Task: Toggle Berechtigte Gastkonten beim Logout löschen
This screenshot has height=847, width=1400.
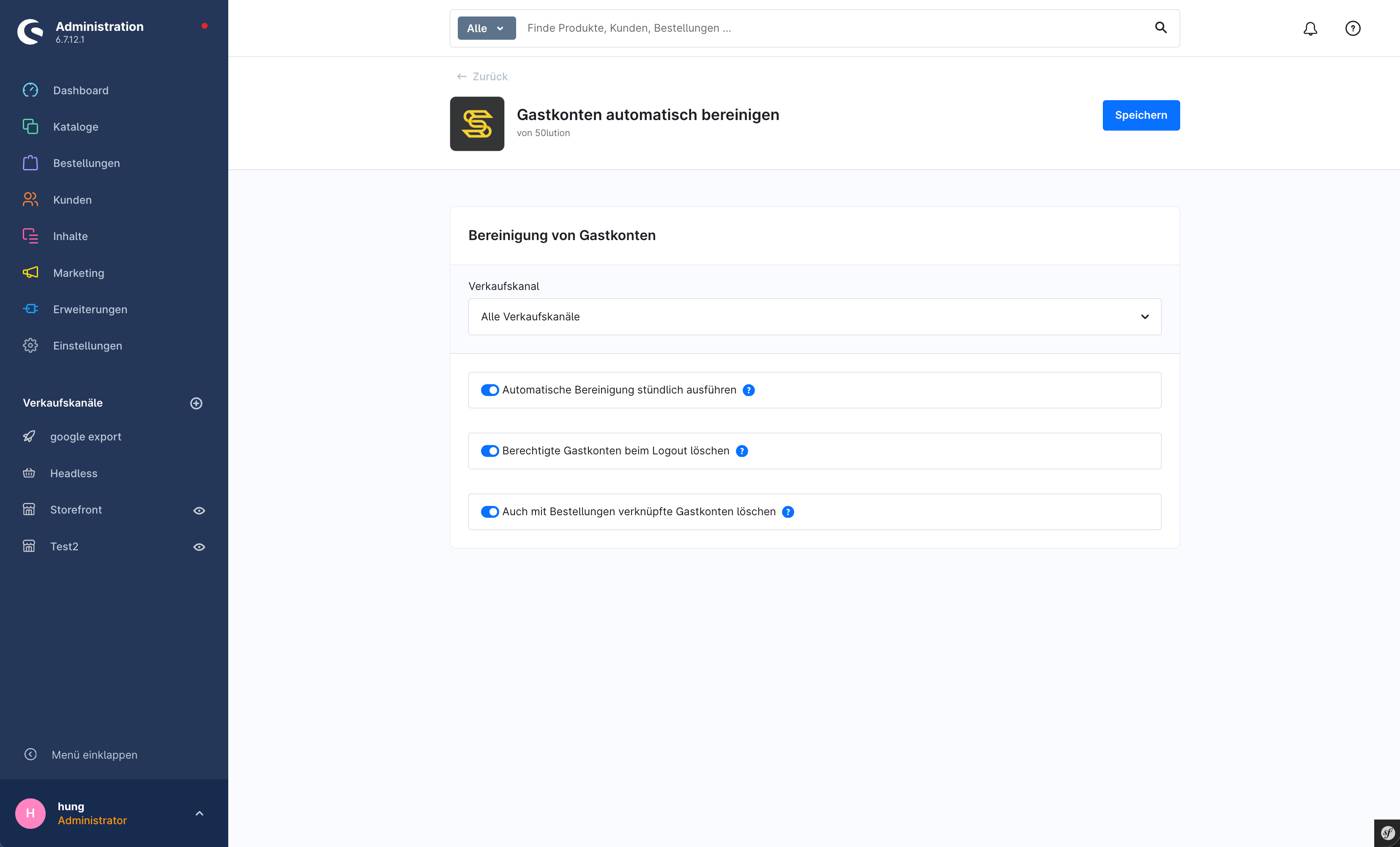Action: pos(490,451)
